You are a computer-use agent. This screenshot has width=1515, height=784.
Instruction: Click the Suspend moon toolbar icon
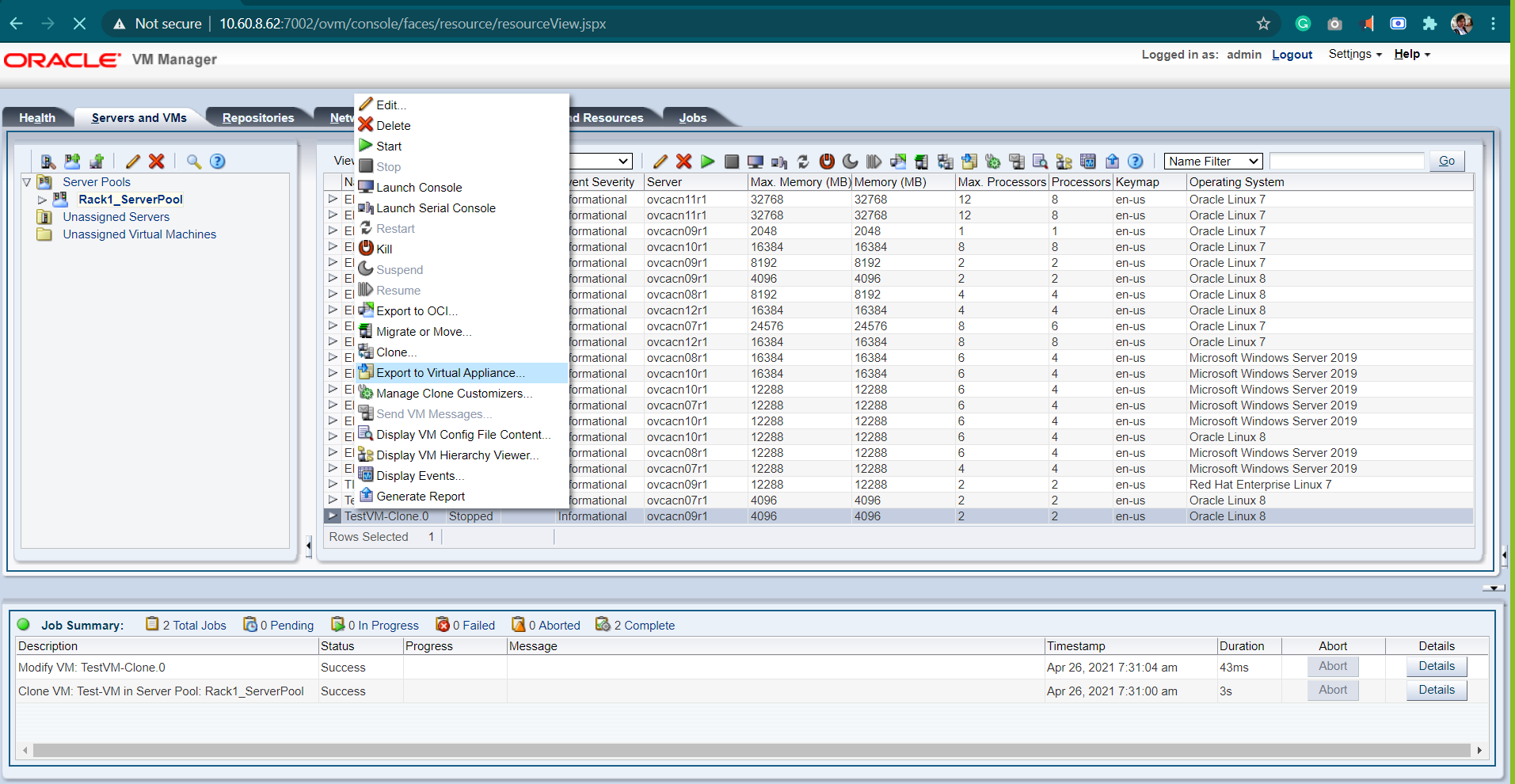tap(851, 162)
